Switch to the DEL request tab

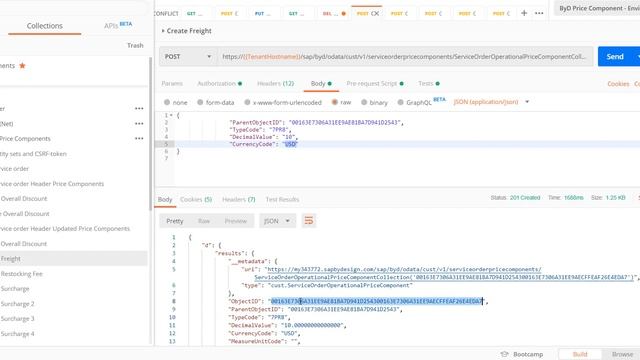click(x=334, y=13)
